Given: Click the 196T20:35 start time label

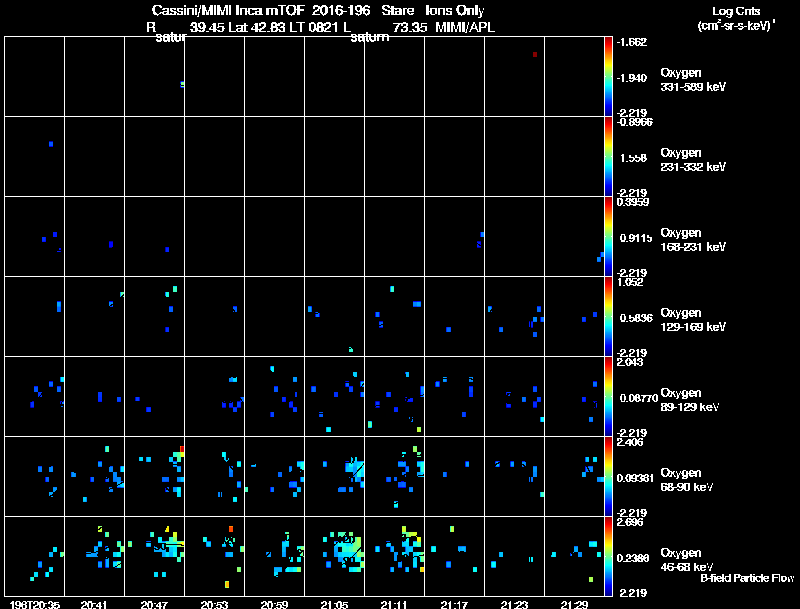Looking at the screenshot, I should [34, 605].
